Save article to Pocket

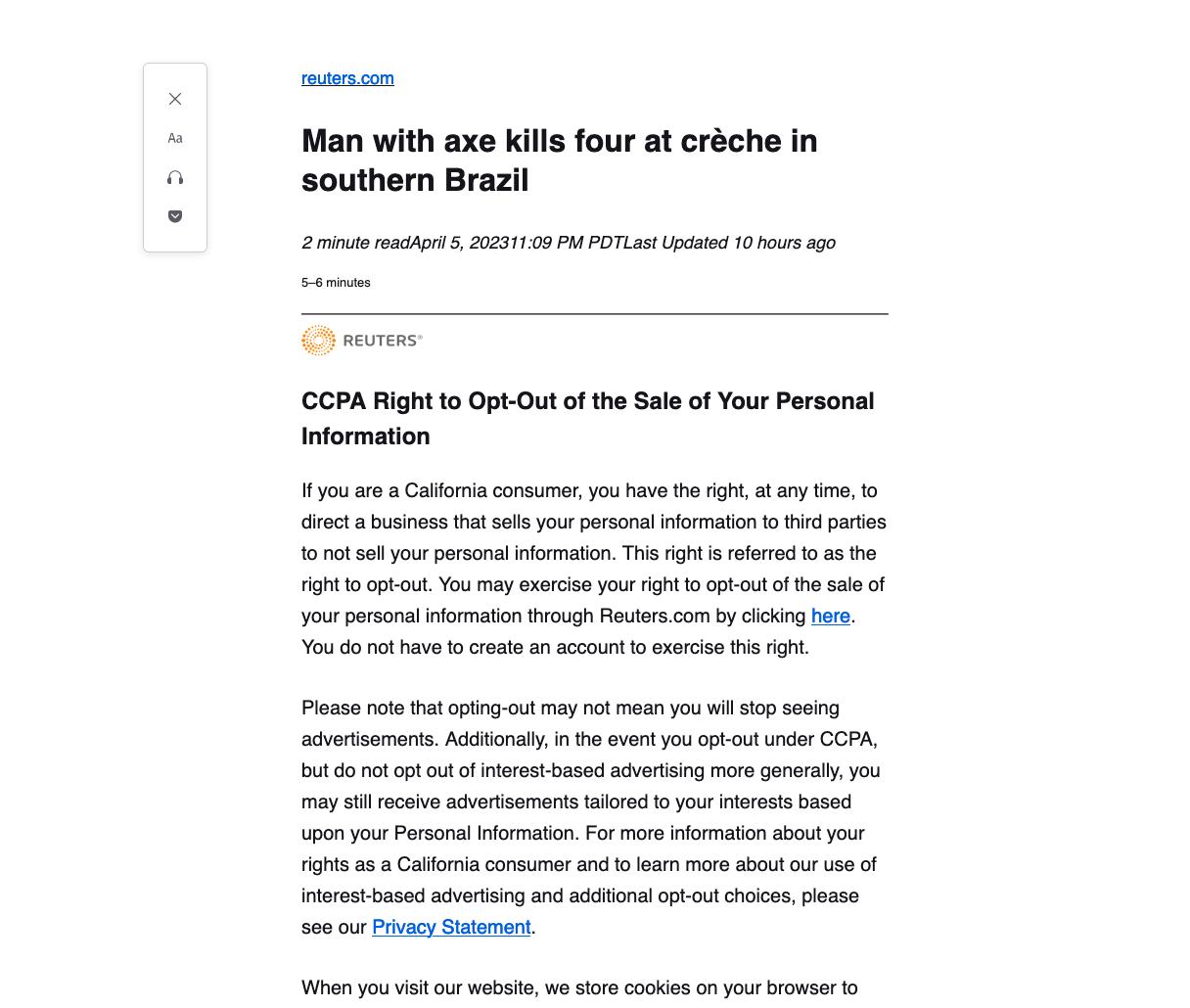coord(175,216)
